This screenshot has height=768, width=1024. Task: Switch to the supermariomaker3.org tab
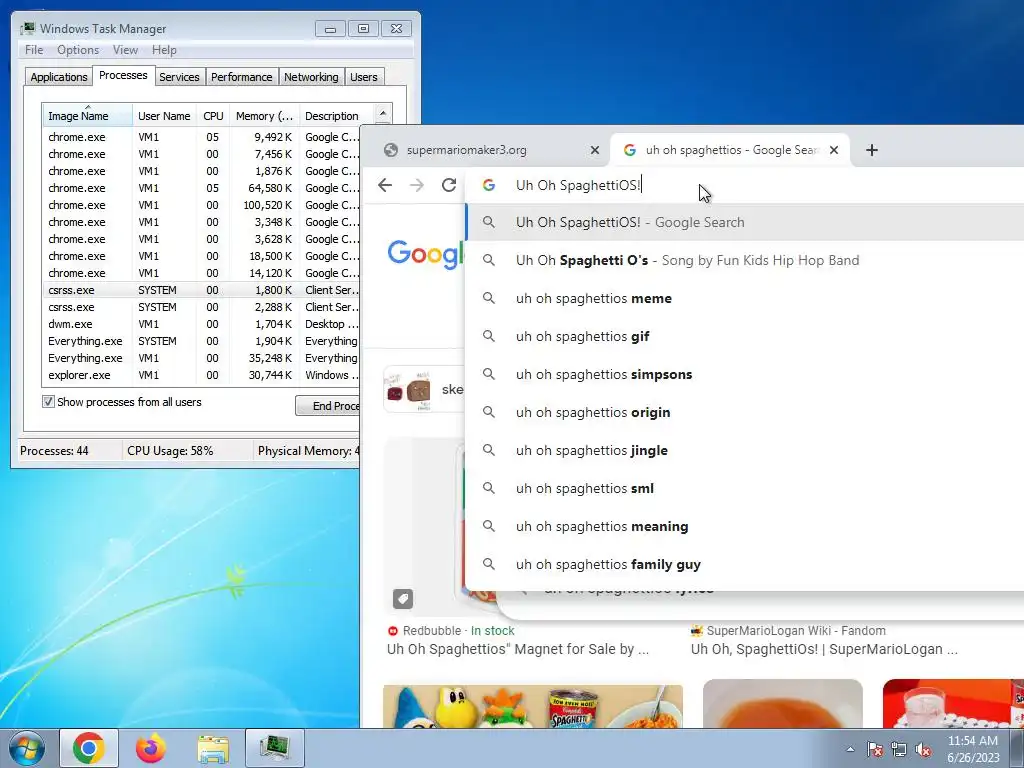coord(490,150)
